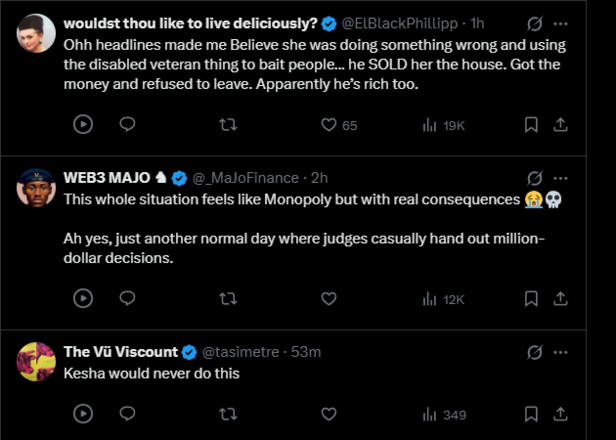
Task: Share the Vū Viscount tweet
Action: pyautogui.click(x=562, y=413)
